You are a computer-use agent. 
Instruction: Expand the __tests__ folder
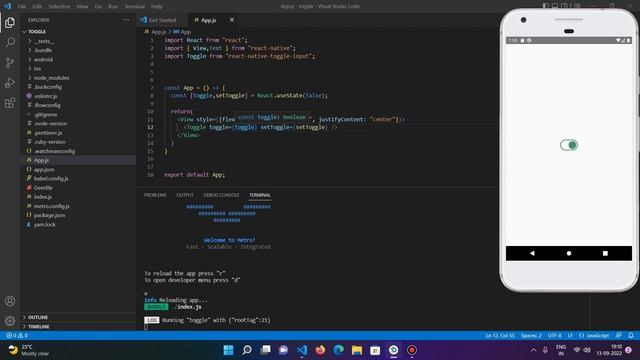(x=44, y=41)
